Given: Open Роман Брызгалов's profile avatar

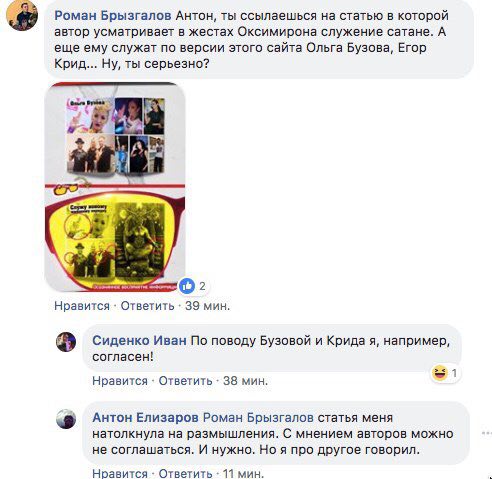Looking at the screenshot, I should pyautogui.click(x=22, y=15).
